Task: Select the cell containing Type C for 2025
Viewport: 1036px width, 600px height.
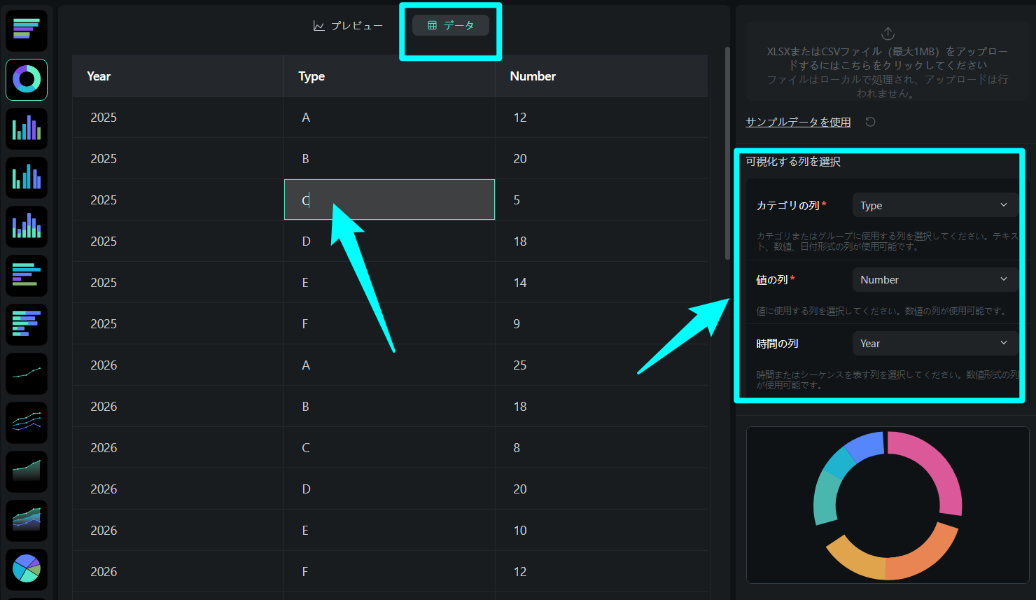Action: point(390,199)
